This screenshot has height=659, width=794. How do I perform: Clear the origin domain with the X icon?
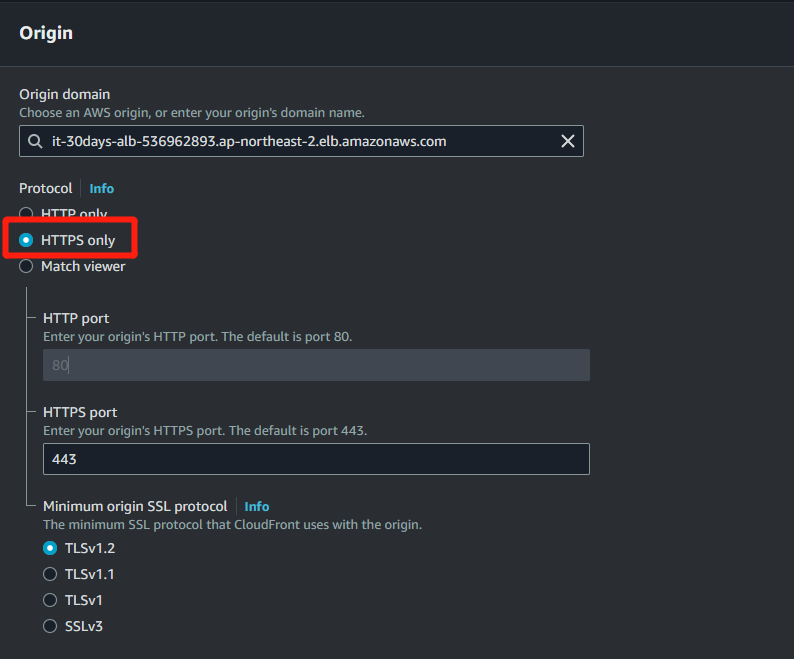[568, 141]
